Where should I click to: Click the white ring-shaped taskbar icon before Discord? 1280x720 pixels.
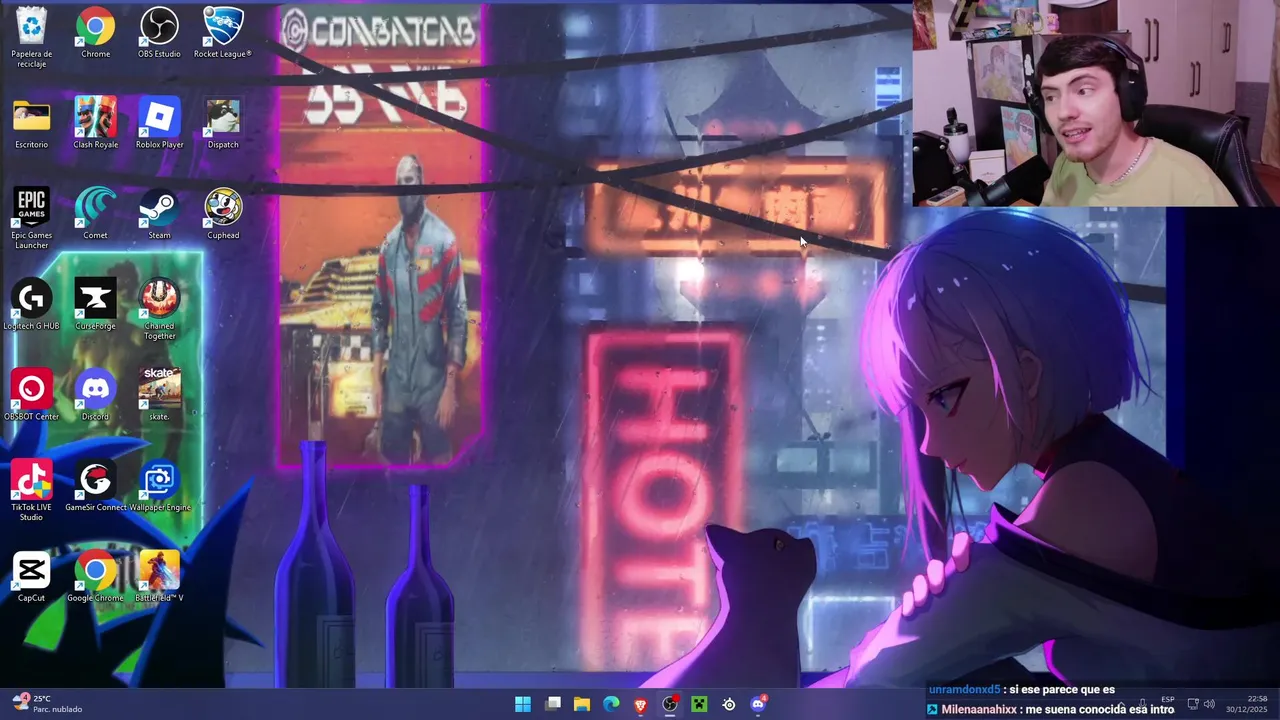point(729,704)
